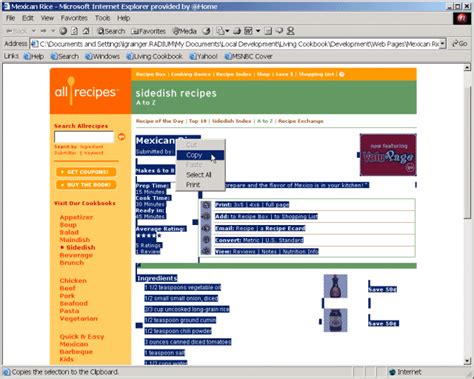Click the icon beside Add to Recipe Box

[206, 217]
